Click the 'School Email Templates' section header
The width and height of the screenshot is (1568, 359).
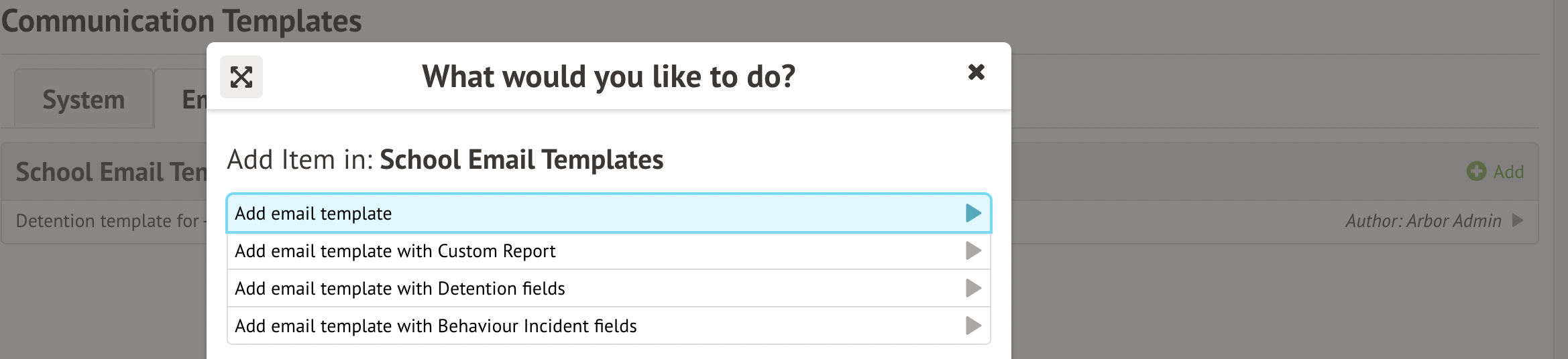pos(111,172)
